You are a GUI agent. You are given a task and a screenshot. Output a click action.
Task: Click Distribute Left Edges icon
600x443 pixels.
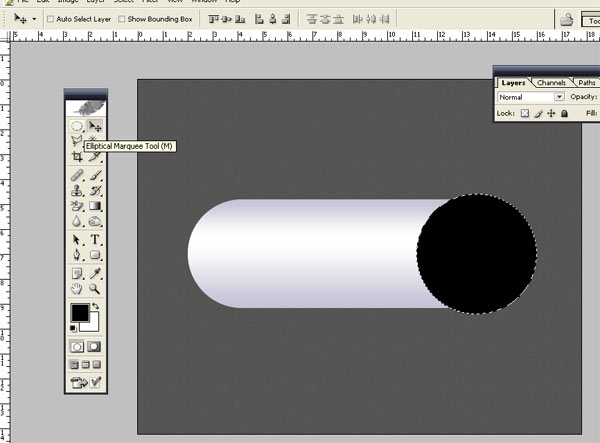[x=357, y=19]
